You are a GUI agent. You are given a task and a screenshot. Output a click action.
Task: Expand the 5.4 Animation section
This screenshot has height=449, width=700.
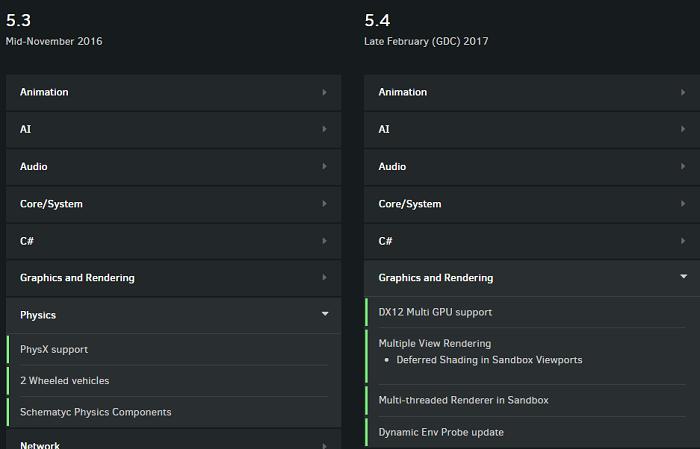tap(532, 92)
